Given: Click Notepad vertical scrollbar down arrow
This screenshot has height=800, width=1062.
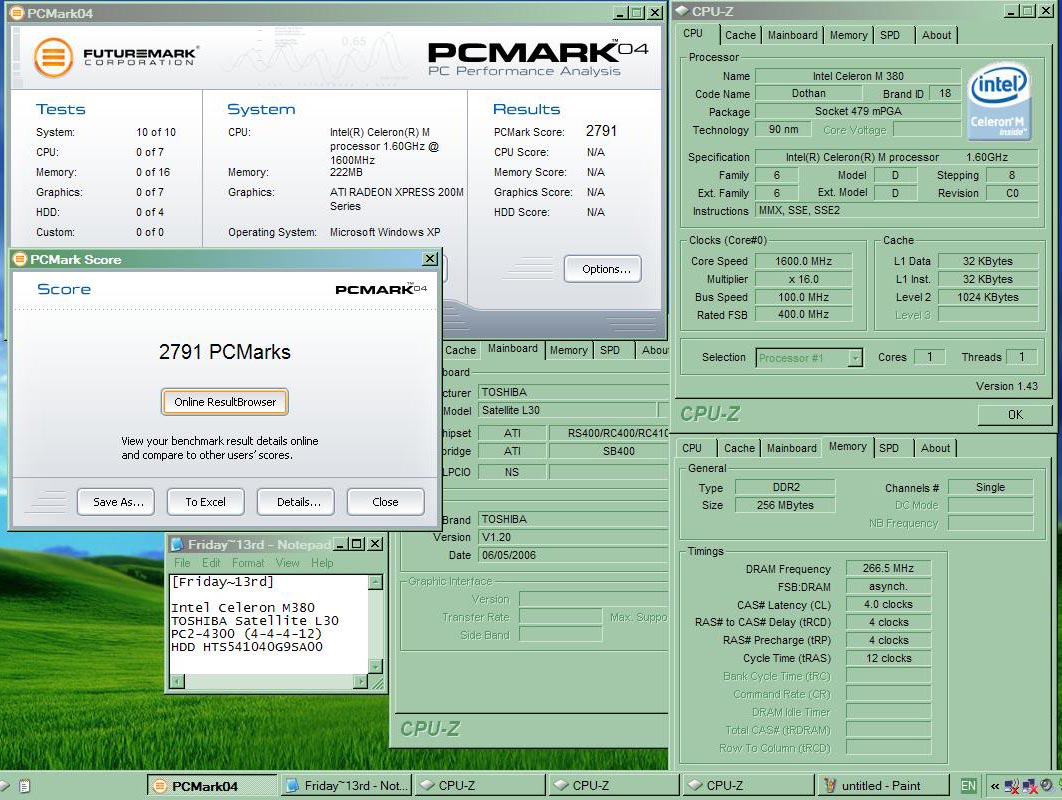Looking at the screenshot, I should 375,667.
